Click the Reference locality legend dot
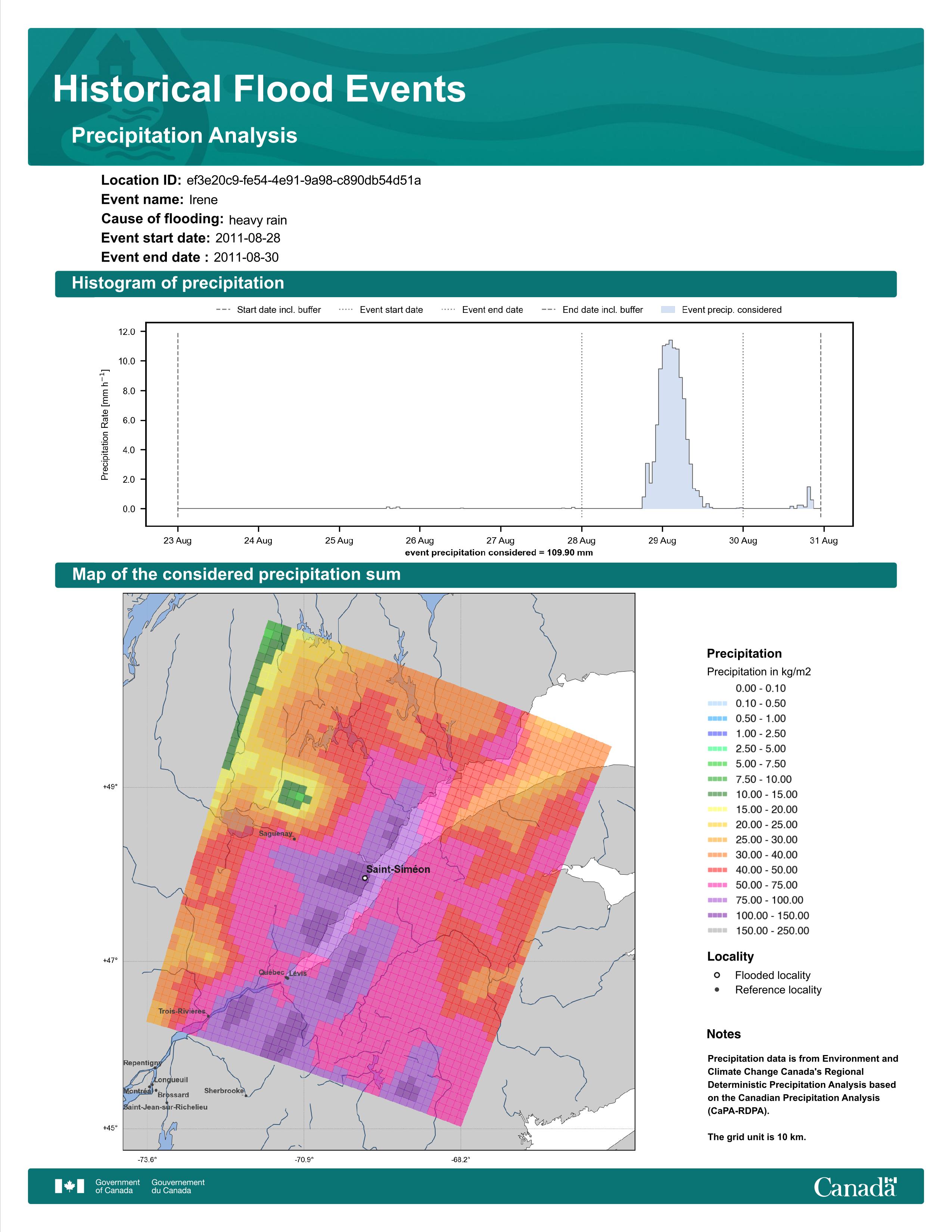952x1232 pixels. (x=717, y=989)
